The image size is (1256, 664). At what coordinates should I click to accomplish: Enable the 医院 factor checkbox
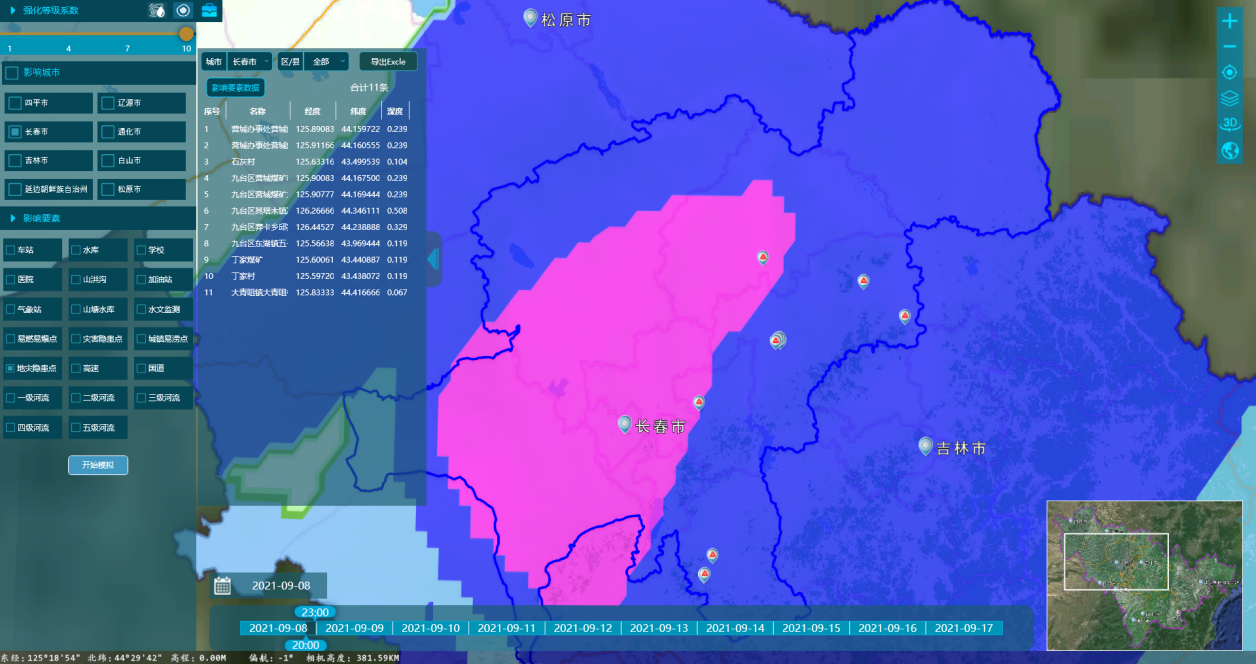10,279
